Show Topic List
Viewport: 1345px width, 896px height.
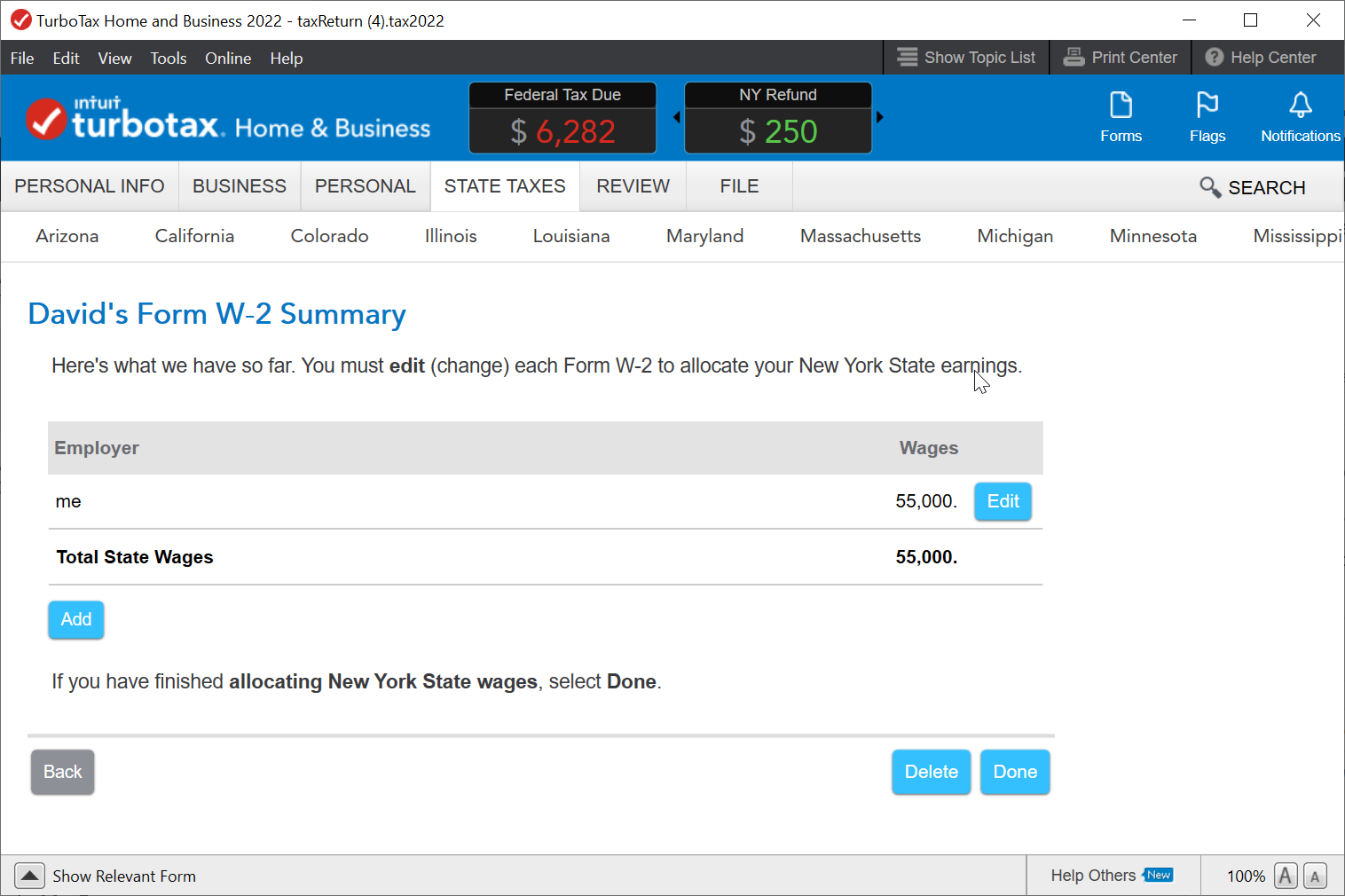965,58
